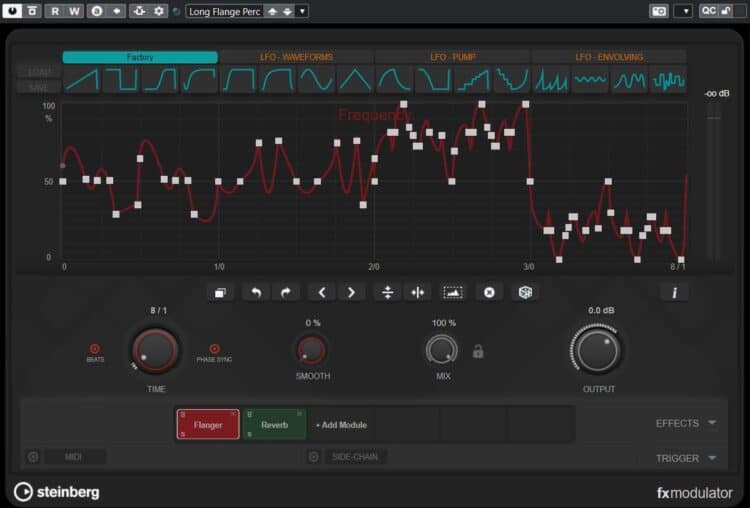This screenshot has height=508, width=750.
Task: Load the next preset with the down arrow
Action: click(x=287, y=11)
